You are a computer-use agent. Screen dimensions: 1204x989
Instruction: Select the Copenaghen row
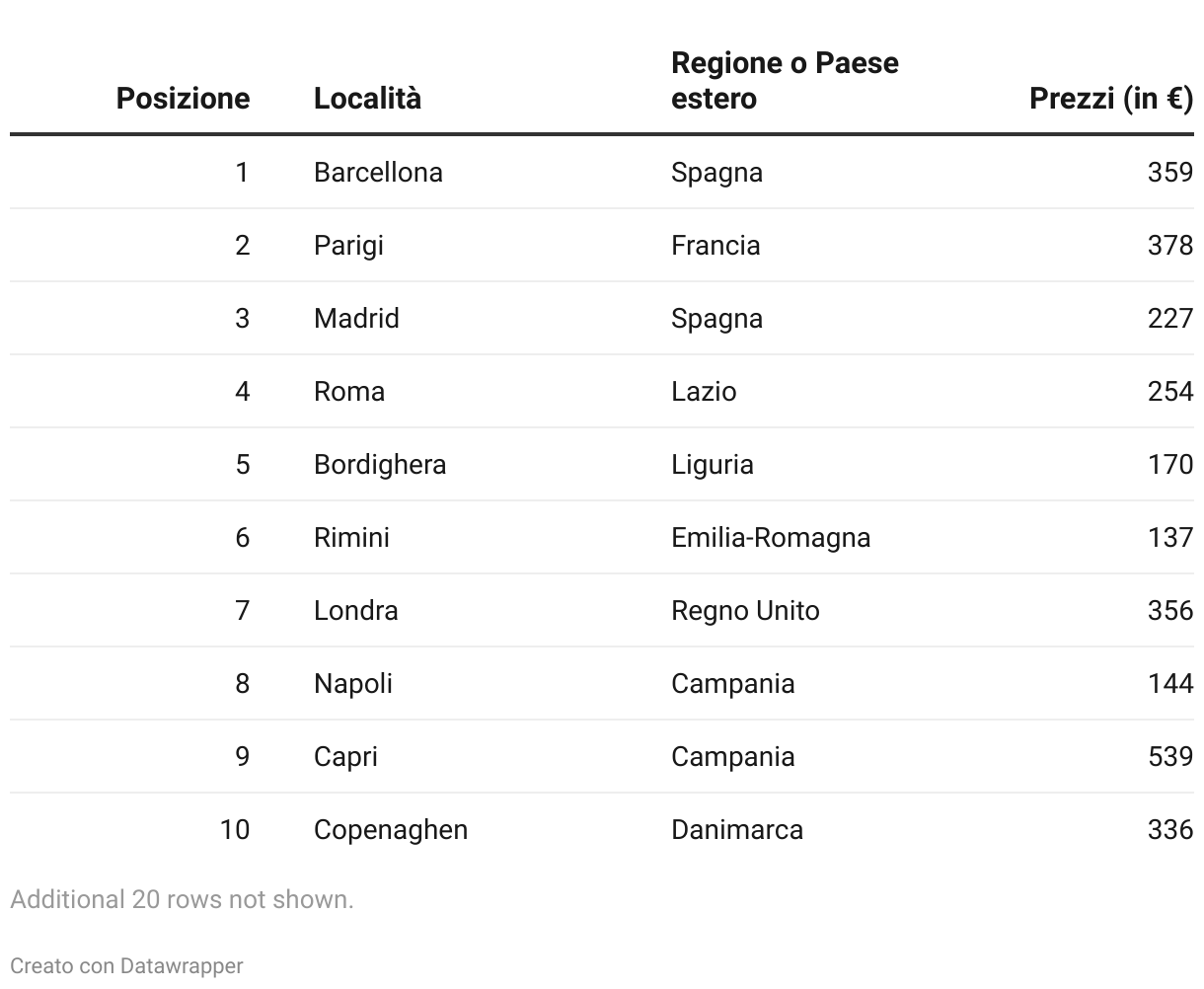point(602,830)
